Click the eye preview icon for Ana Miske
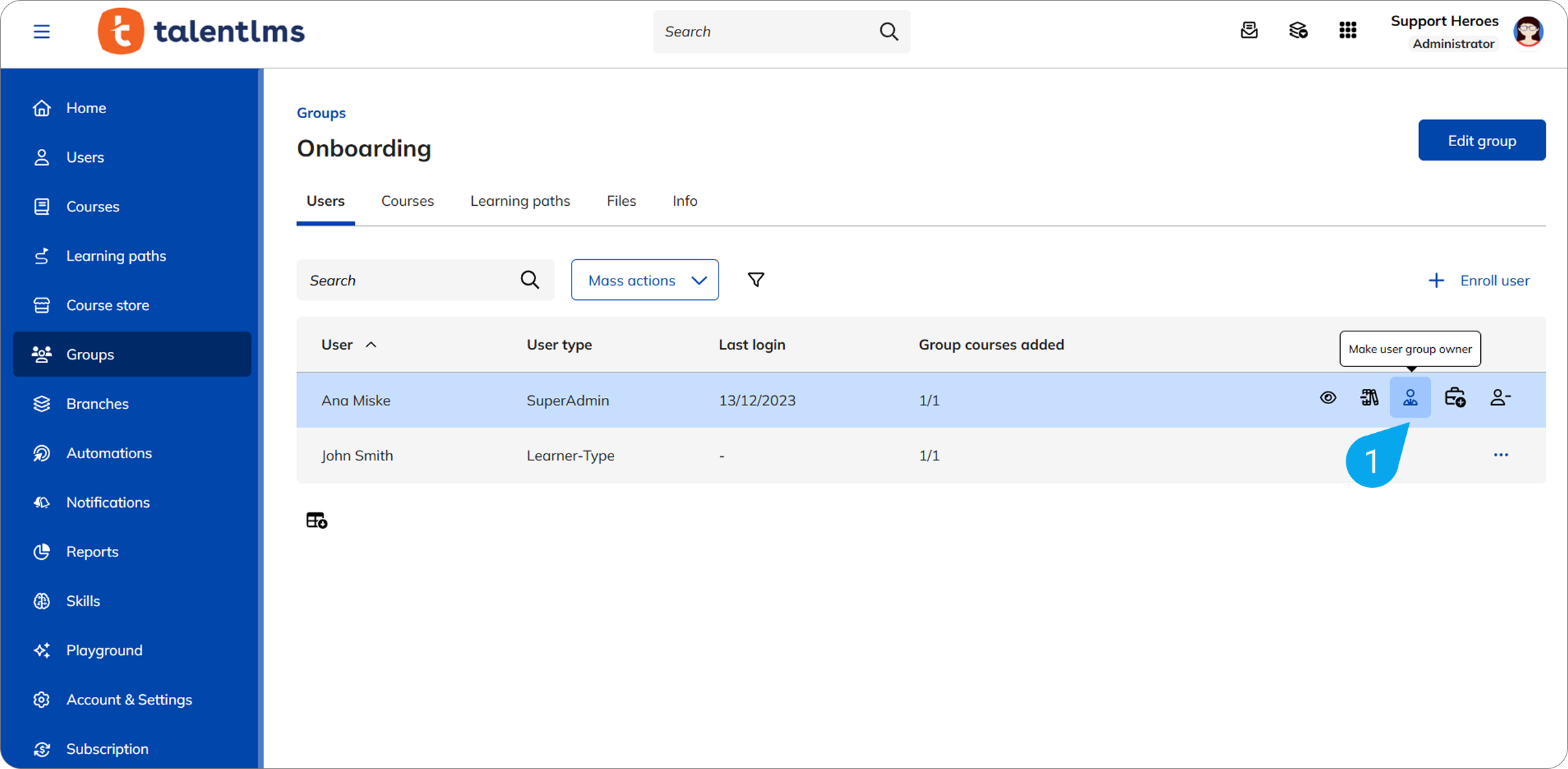This screenshot has width=1568, height=769. [x=1328, y=398]
